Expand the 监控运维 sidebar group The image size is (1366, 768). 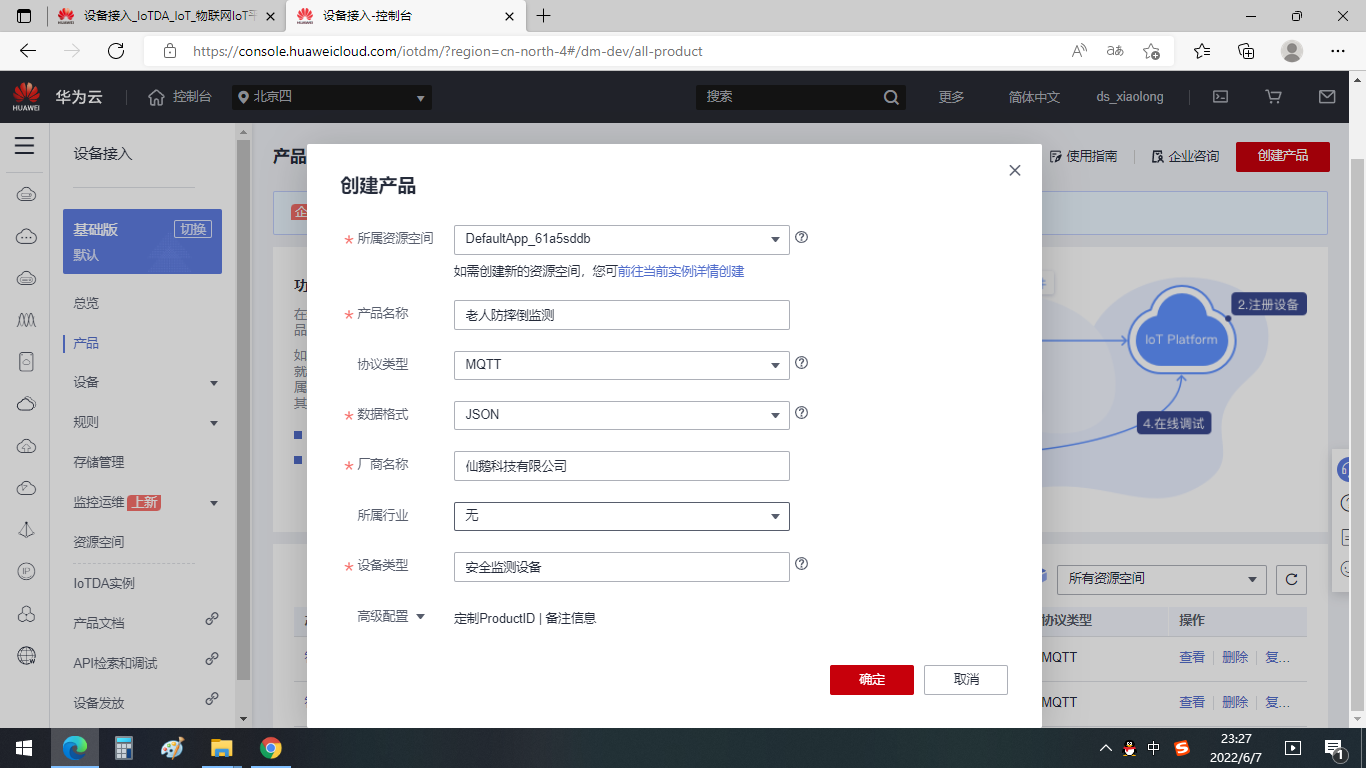[146, 503]
